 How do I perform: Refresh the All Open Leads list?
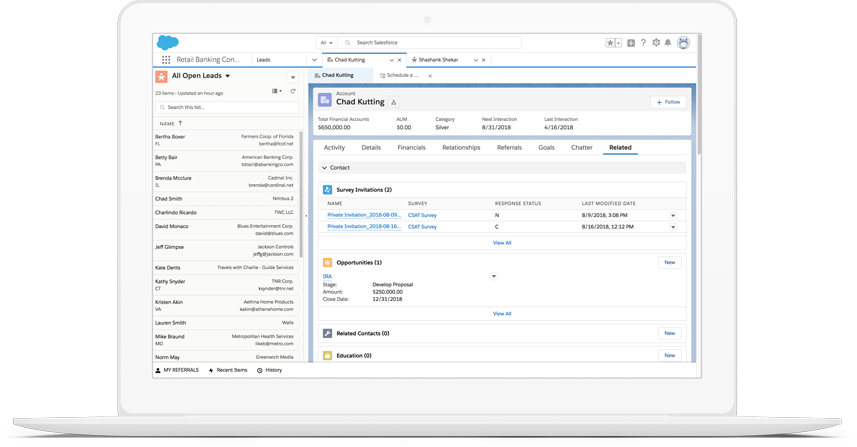pyautogui.click(x=293, y=91)
